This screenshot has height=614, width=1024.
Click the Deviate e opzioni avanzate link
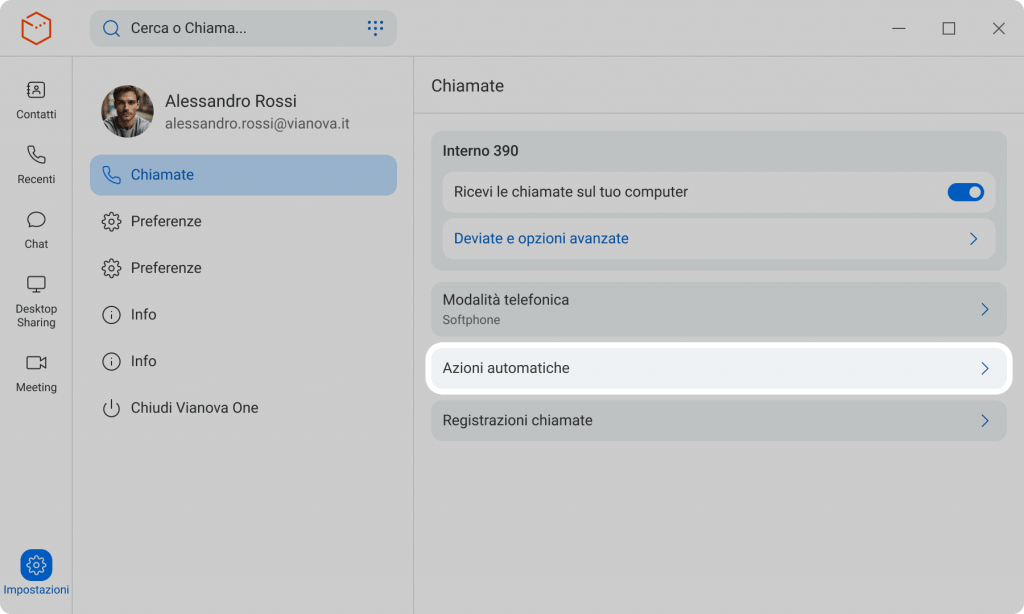click(x=541, y=239)
